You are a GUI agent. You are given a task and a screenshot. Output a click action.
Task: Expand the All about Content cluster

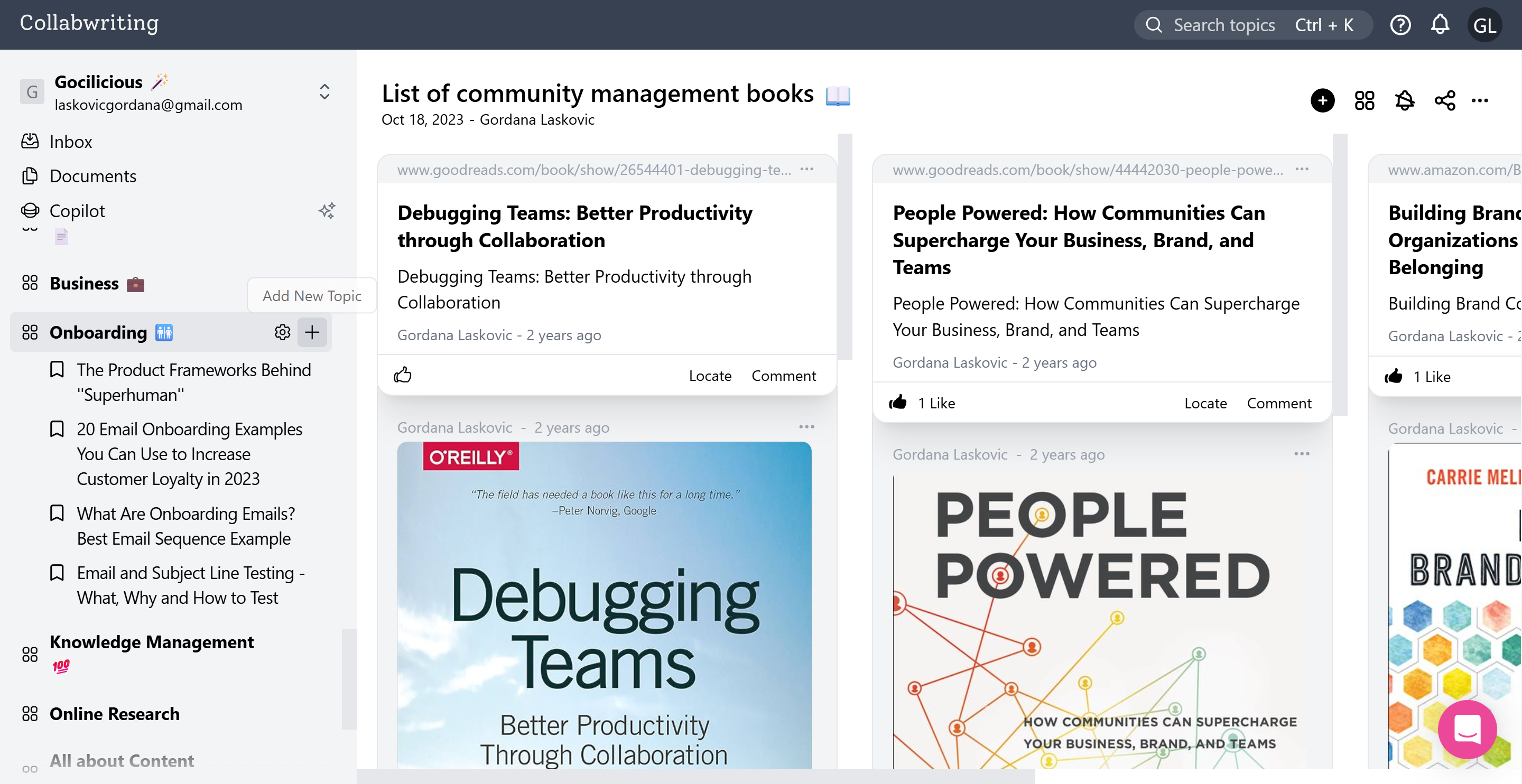pyautogui.click(x=122, y=761)
